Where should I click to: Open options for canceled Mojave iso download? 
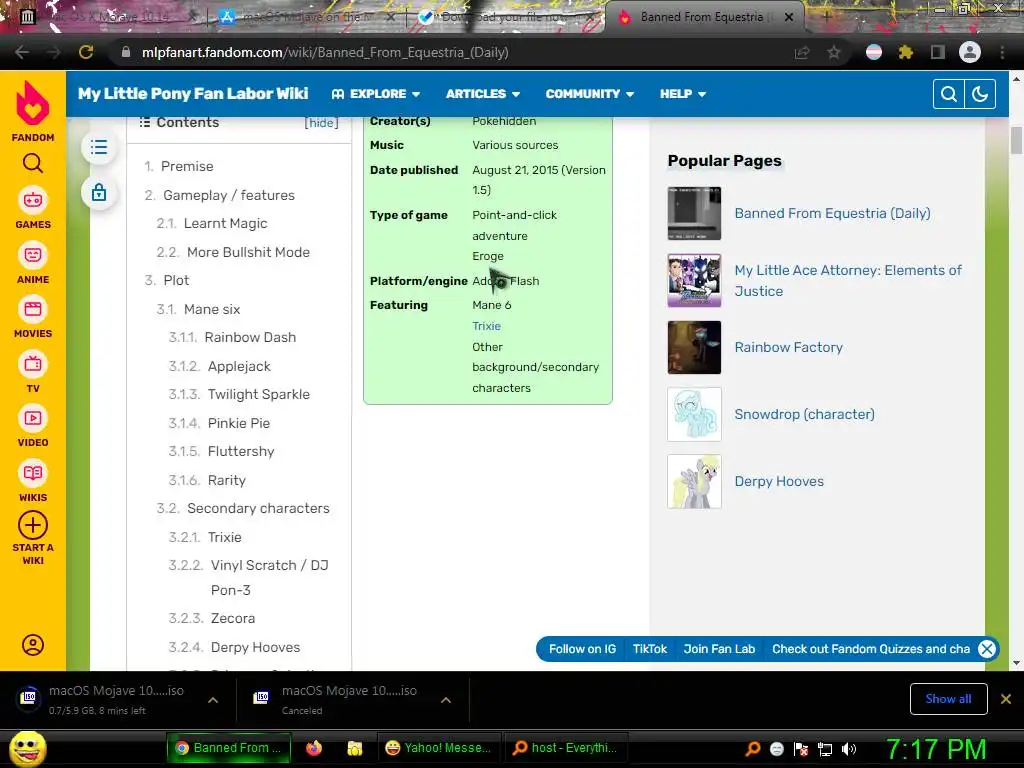446,699
